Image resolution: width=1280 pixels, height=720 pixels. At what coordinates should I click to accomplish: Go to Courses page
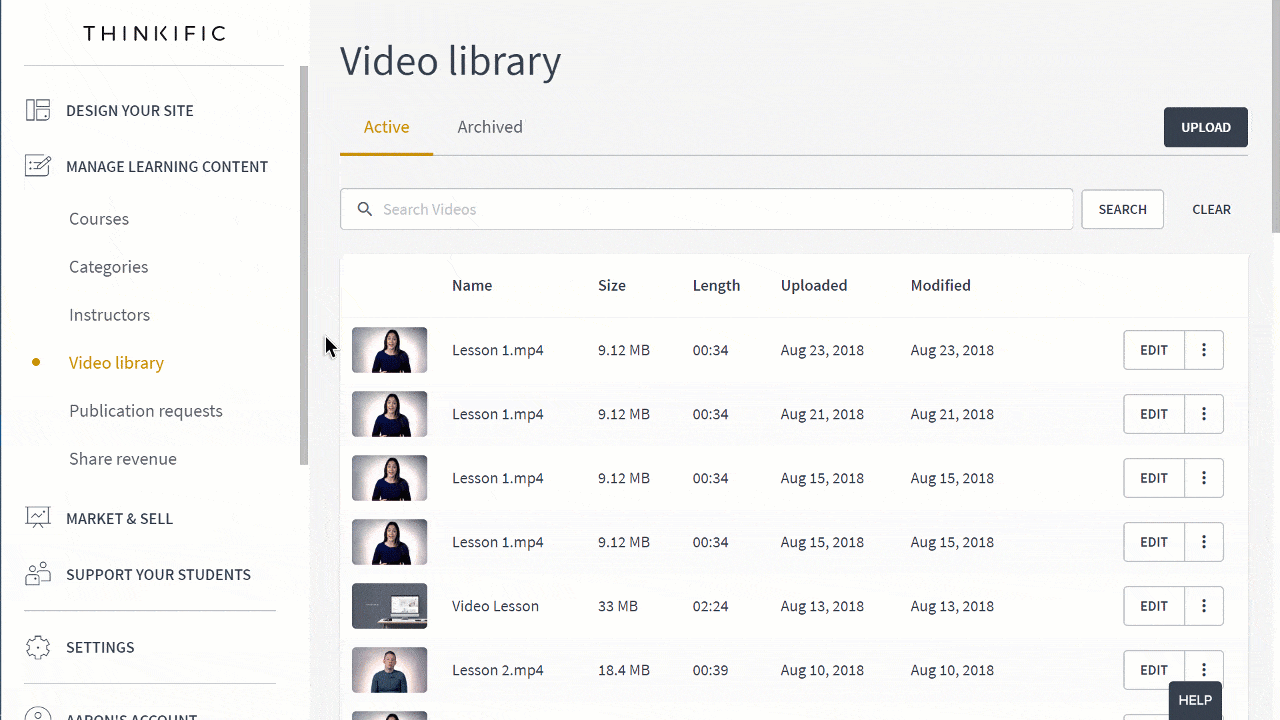click(x=99, y=219)
